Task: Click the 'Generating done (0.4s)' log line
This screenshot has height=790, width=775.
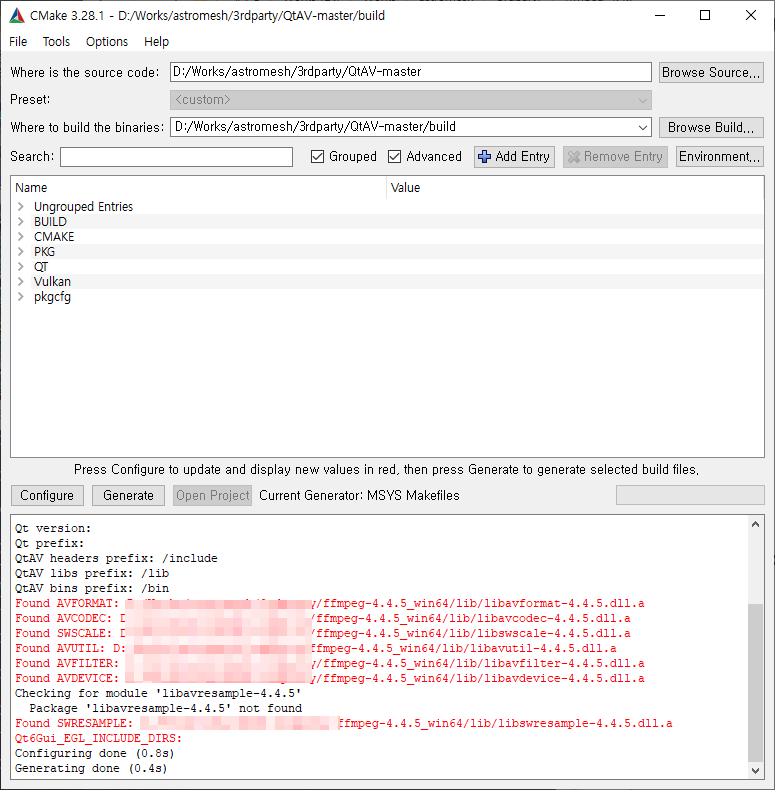Action: coord(91,768)
